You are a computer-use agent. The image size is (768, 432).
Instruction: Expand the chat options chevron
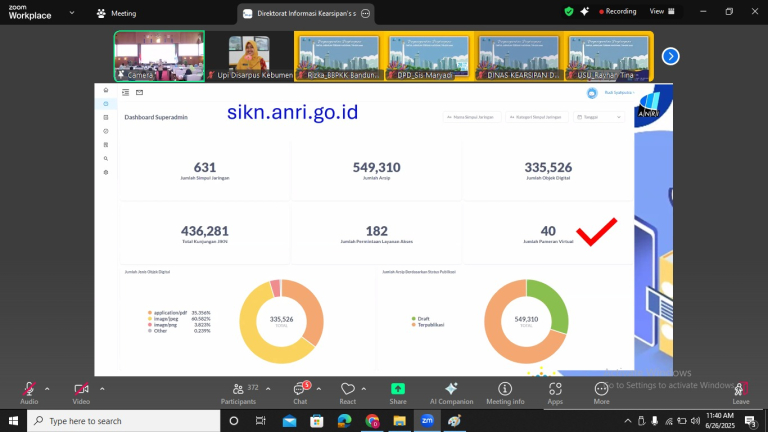click(x=318, y=389)
